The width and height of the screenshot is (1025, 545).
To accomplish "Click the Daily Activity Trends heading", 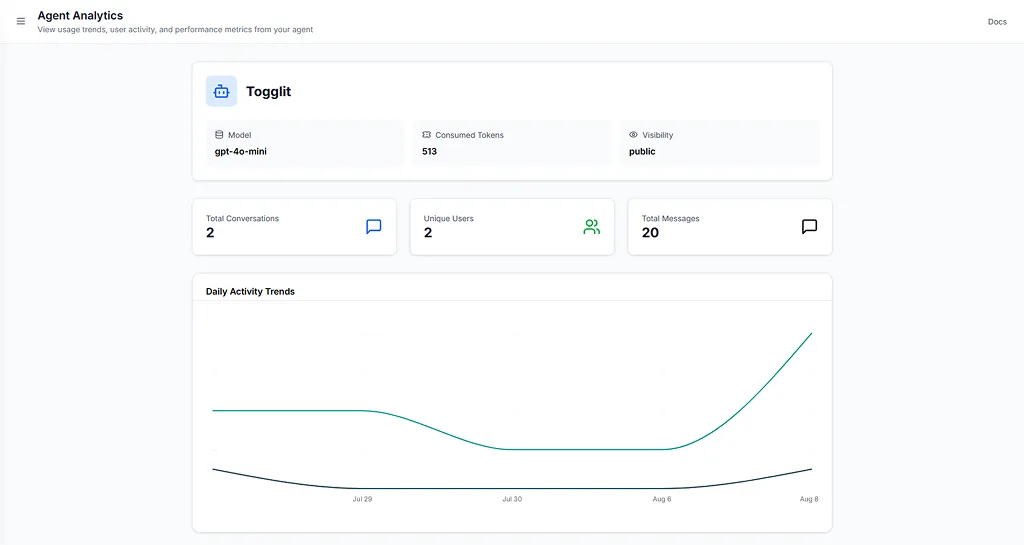I will pos(250,292).
